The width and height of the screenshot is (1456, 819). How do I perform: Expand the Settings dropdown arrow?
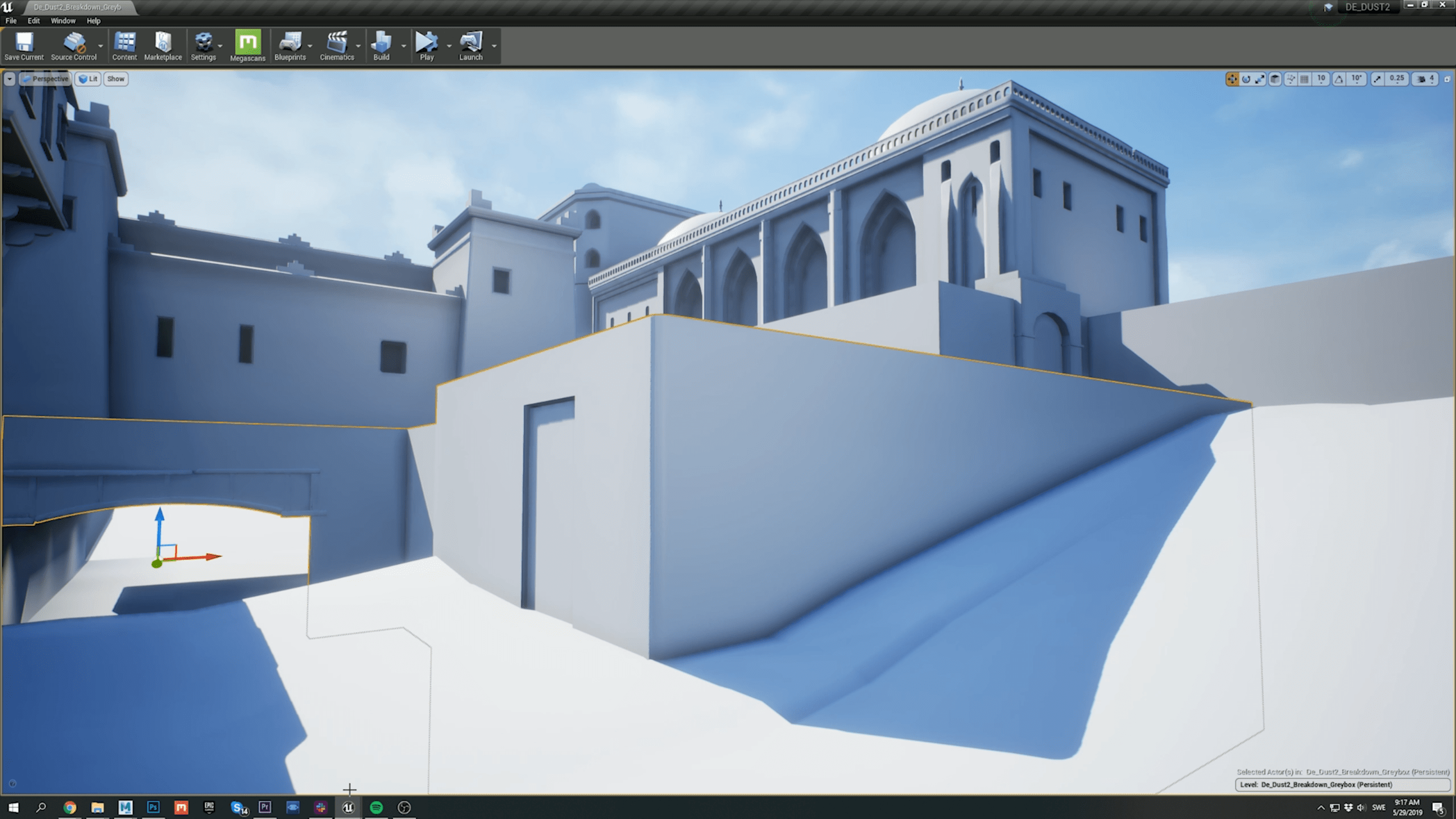[x=220, y=45]
